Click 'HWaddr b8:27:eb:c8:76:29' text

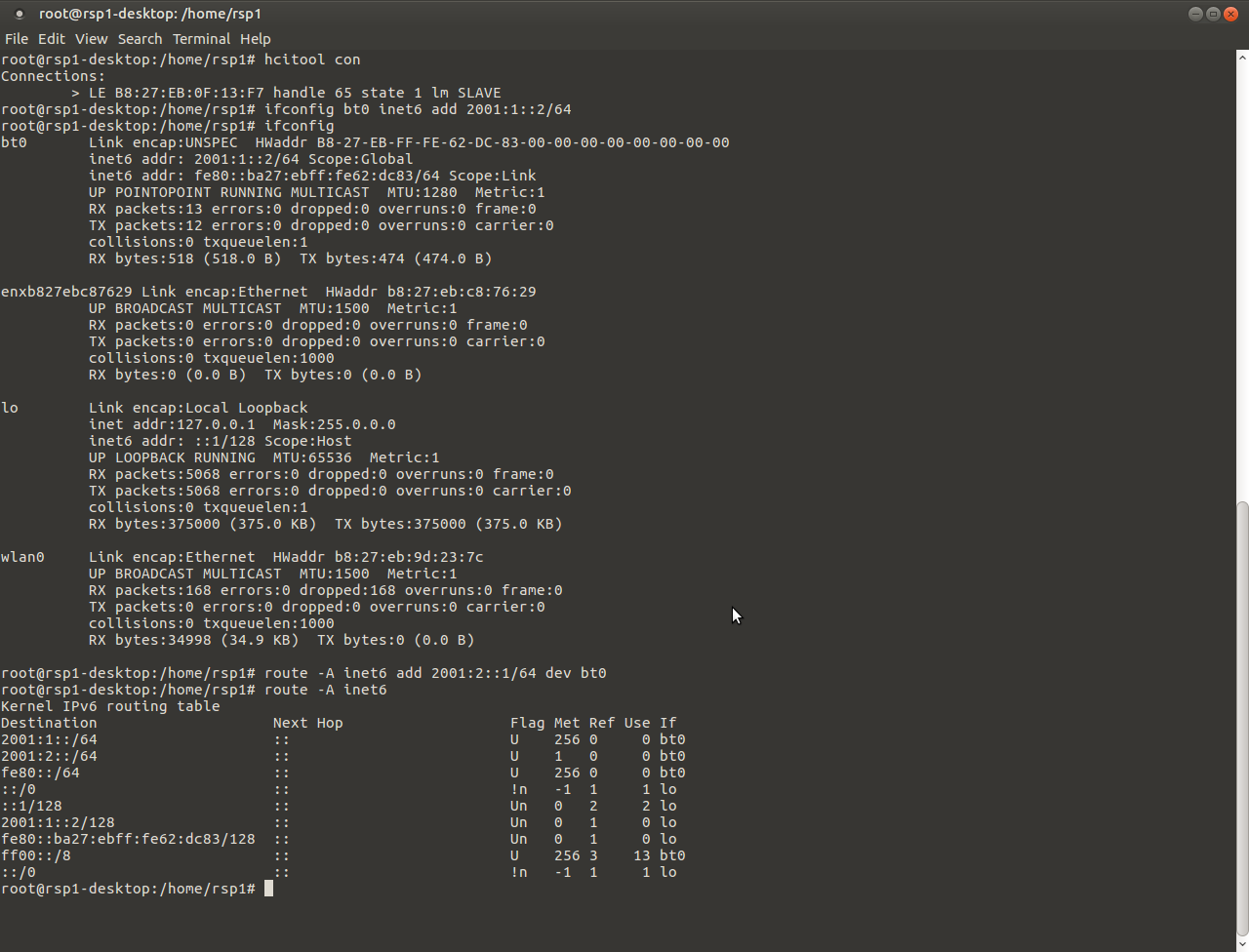(430, 292)
